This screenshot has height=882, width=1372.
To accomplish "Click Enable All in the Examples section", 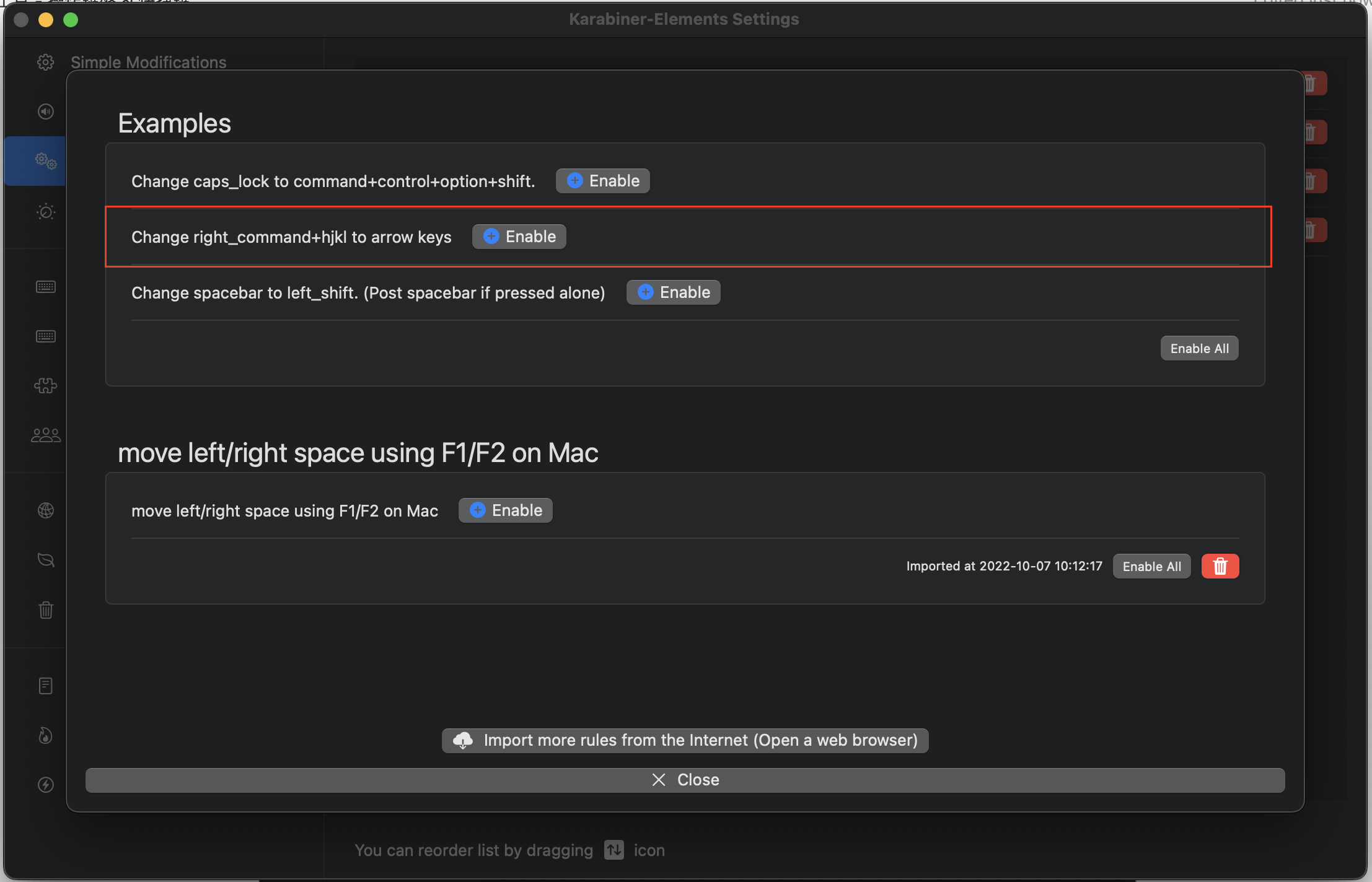I will (1197, 348).
